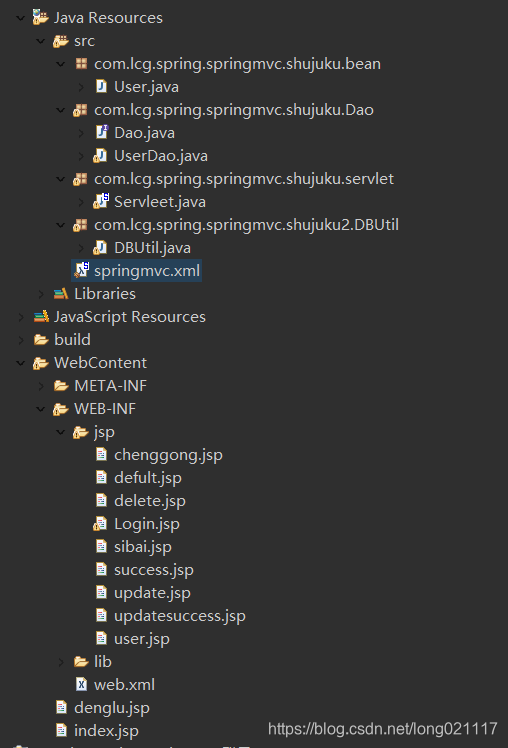Click the shujuku.Dao package icon
508x748 pixels.
click(x=80, y=110)
